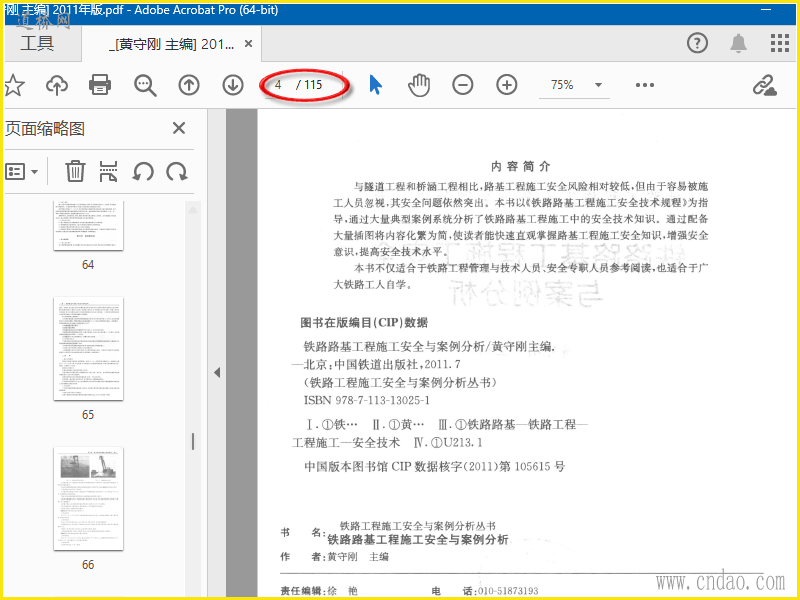Rotate page clockwise
This screenshot has width=800, height=600.
click(x=177, y=171)
